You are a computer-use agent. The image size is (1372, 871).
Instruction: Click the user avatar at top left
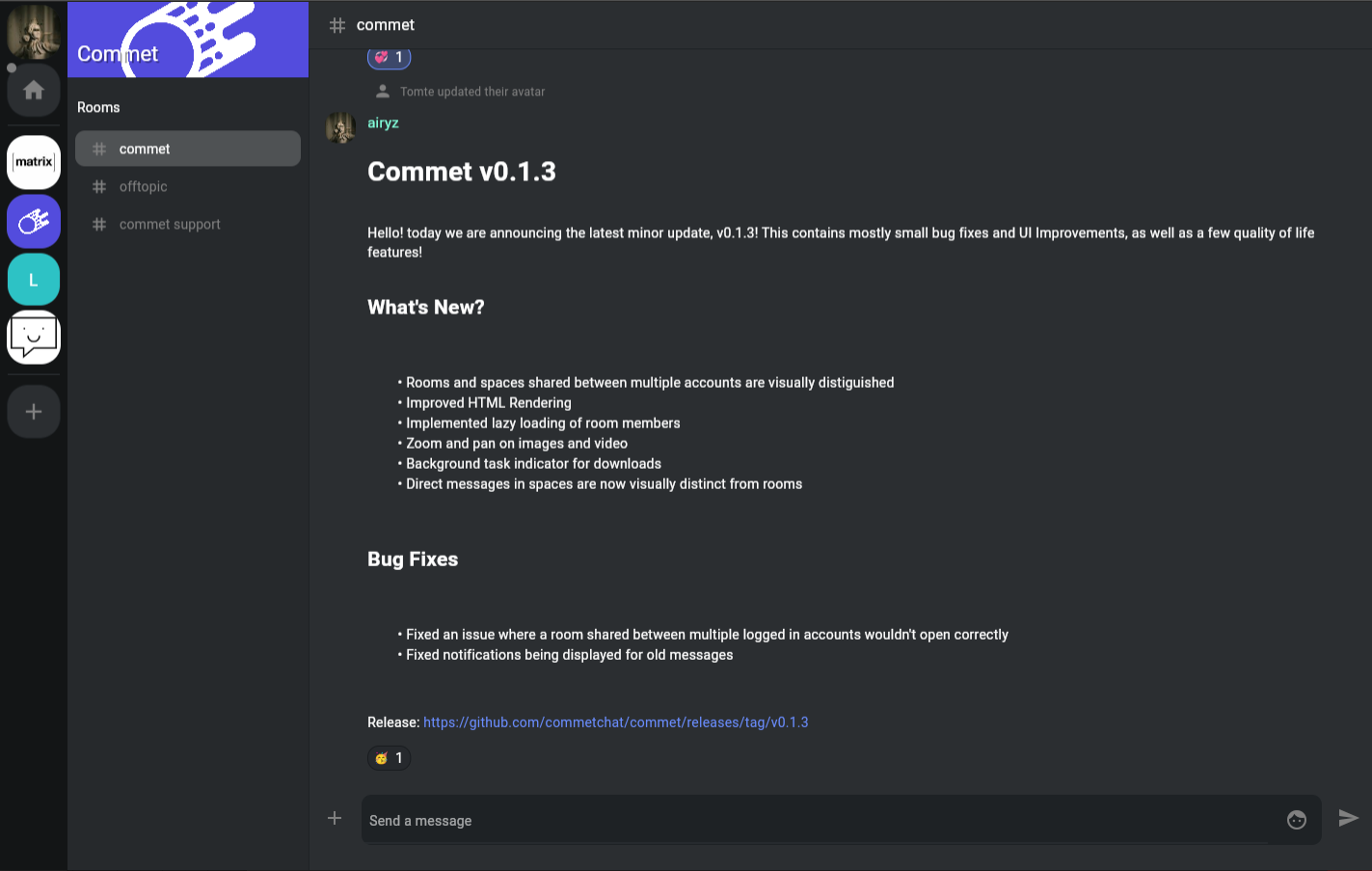[34, 30]
